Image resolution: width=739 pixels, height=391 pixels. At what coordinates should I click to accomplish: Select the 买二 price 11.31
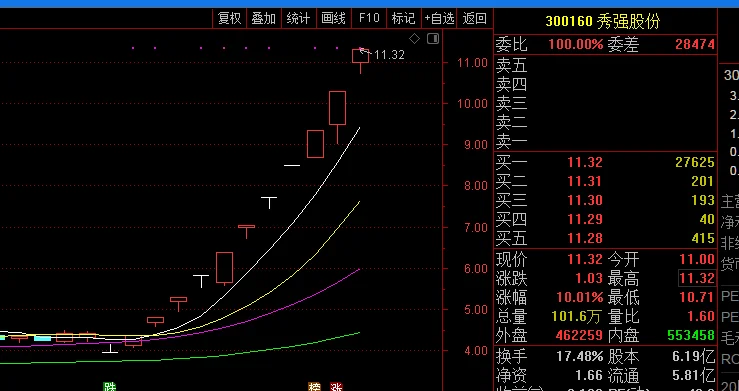click(x=585, y=181)
